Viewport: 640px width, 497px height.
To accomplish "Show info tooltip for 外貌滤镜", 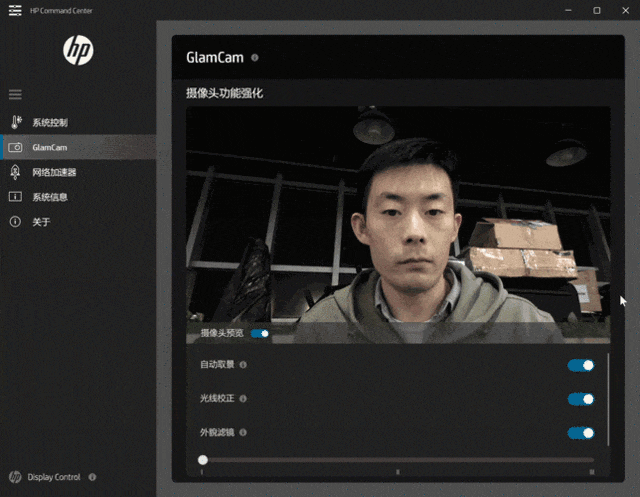I will coord(243,433).
